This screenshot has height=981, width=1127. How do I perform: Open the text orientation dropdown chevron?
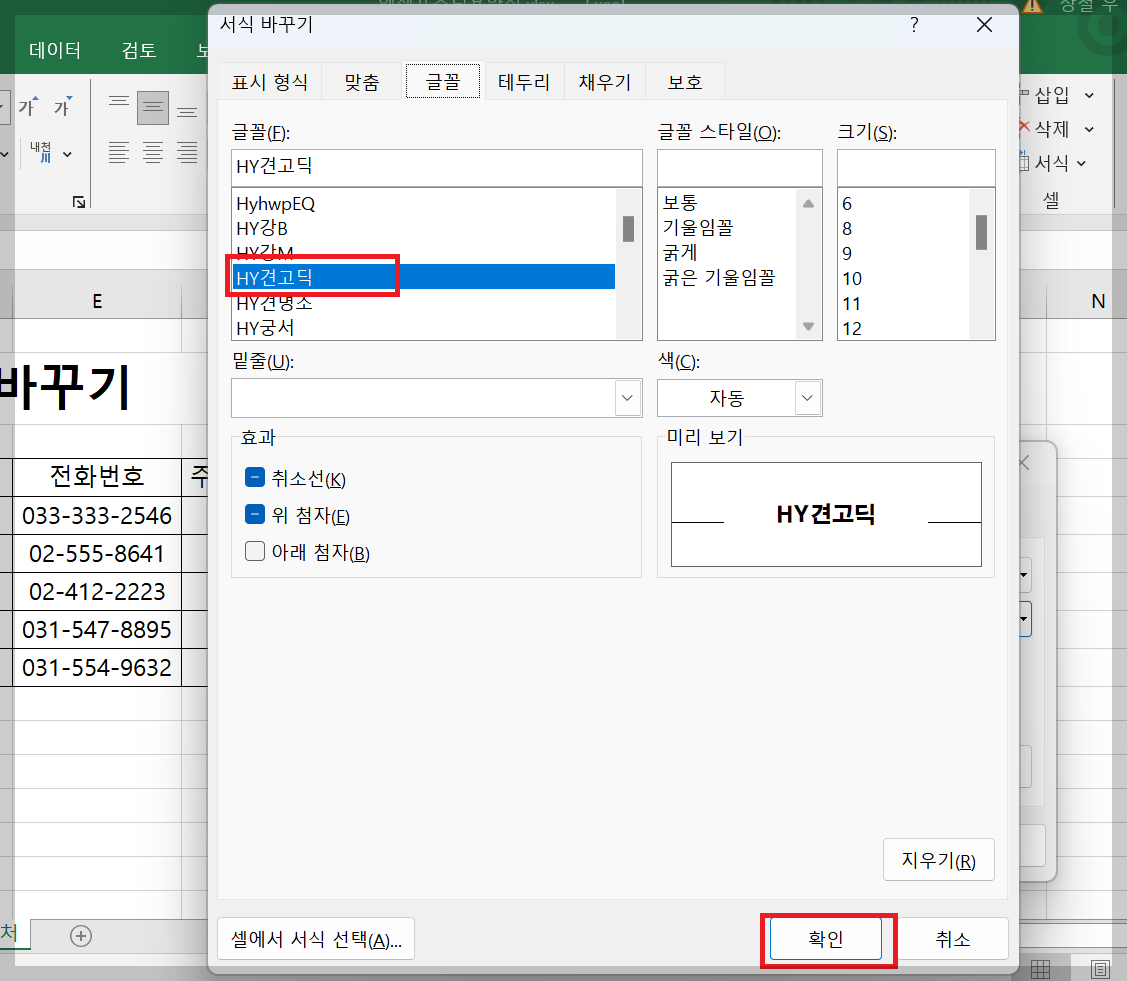click(67, 154)
